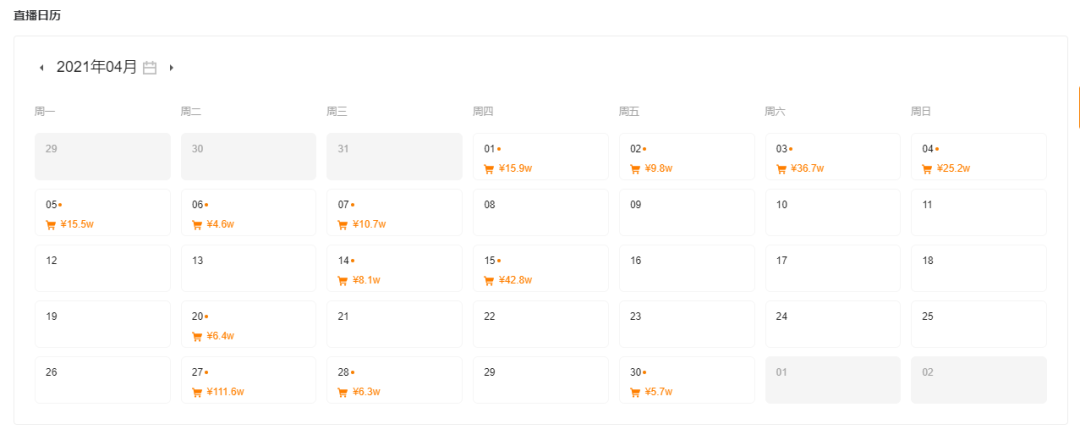Go to previous month with left arrow
This screenshot has width=1080, height=435.
tap(41, 67)
